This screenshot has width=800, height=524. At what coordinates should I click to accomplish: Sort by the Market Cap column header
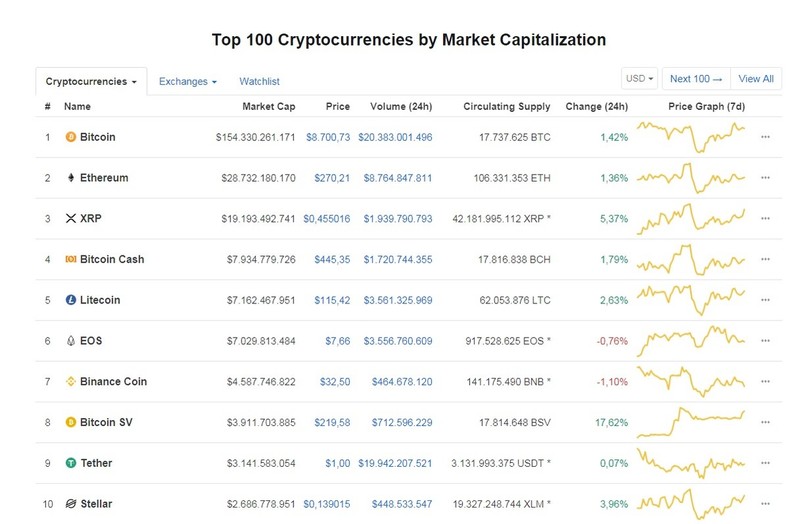click(268, 106)
